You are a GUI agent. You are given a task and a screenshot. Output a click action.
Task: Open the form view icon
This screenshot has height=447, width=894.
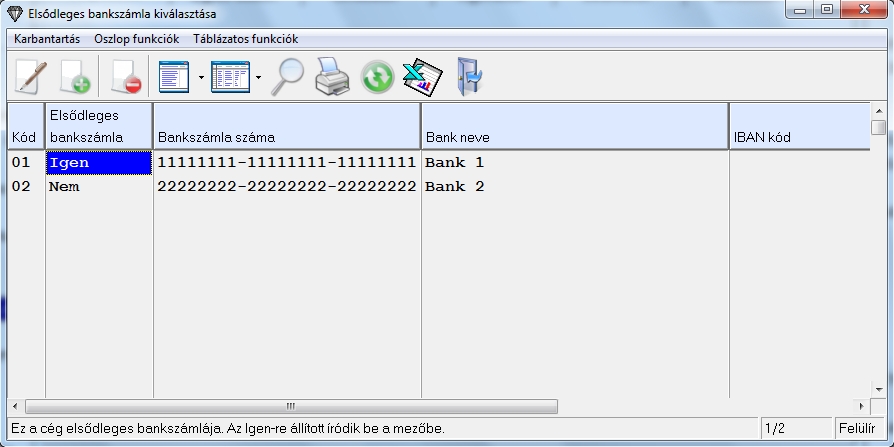coord(174,77)
